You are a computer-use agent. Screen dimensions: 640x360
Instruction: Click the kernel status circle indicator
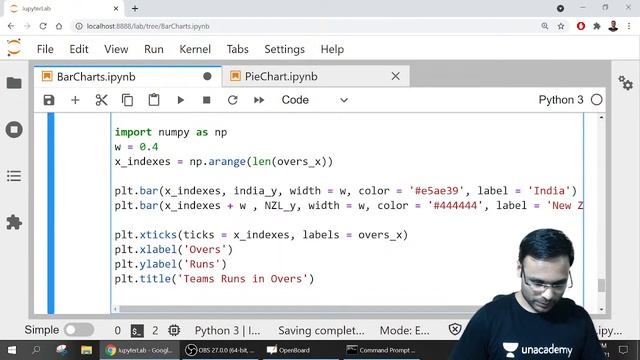coord(596,100)
